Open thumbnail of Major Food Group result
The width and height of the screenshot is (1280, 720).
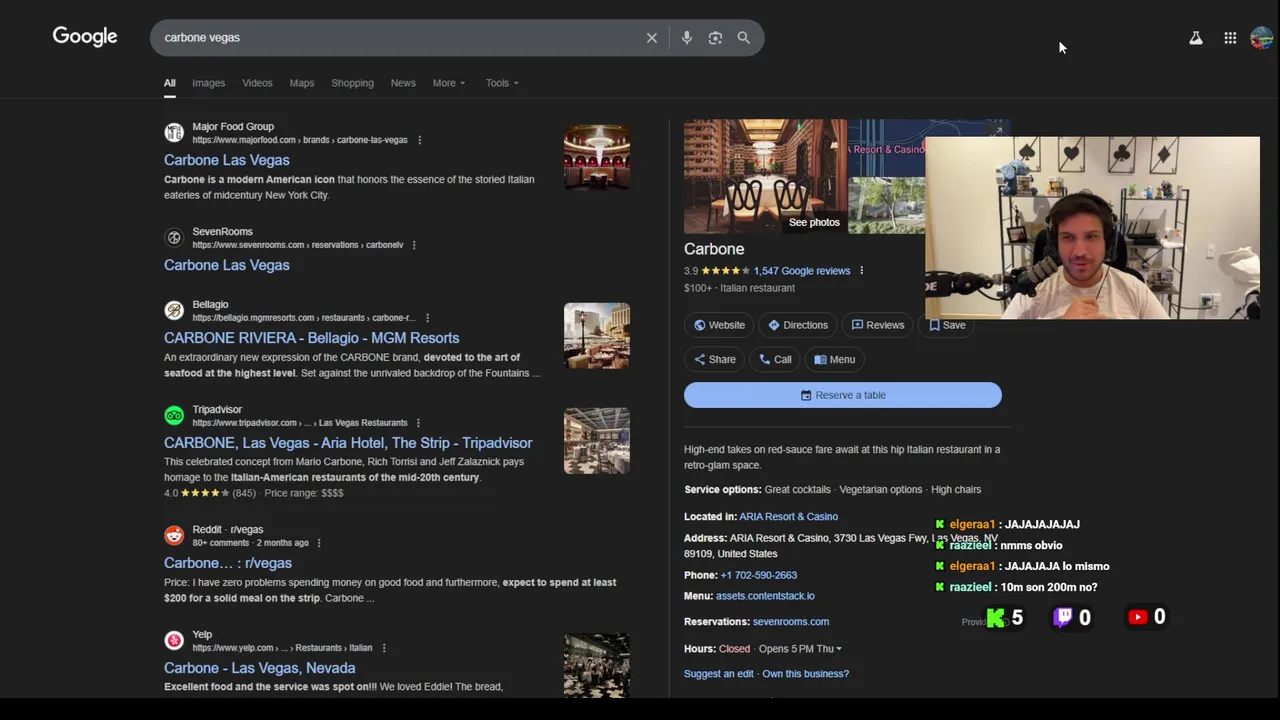coord(597,157)
